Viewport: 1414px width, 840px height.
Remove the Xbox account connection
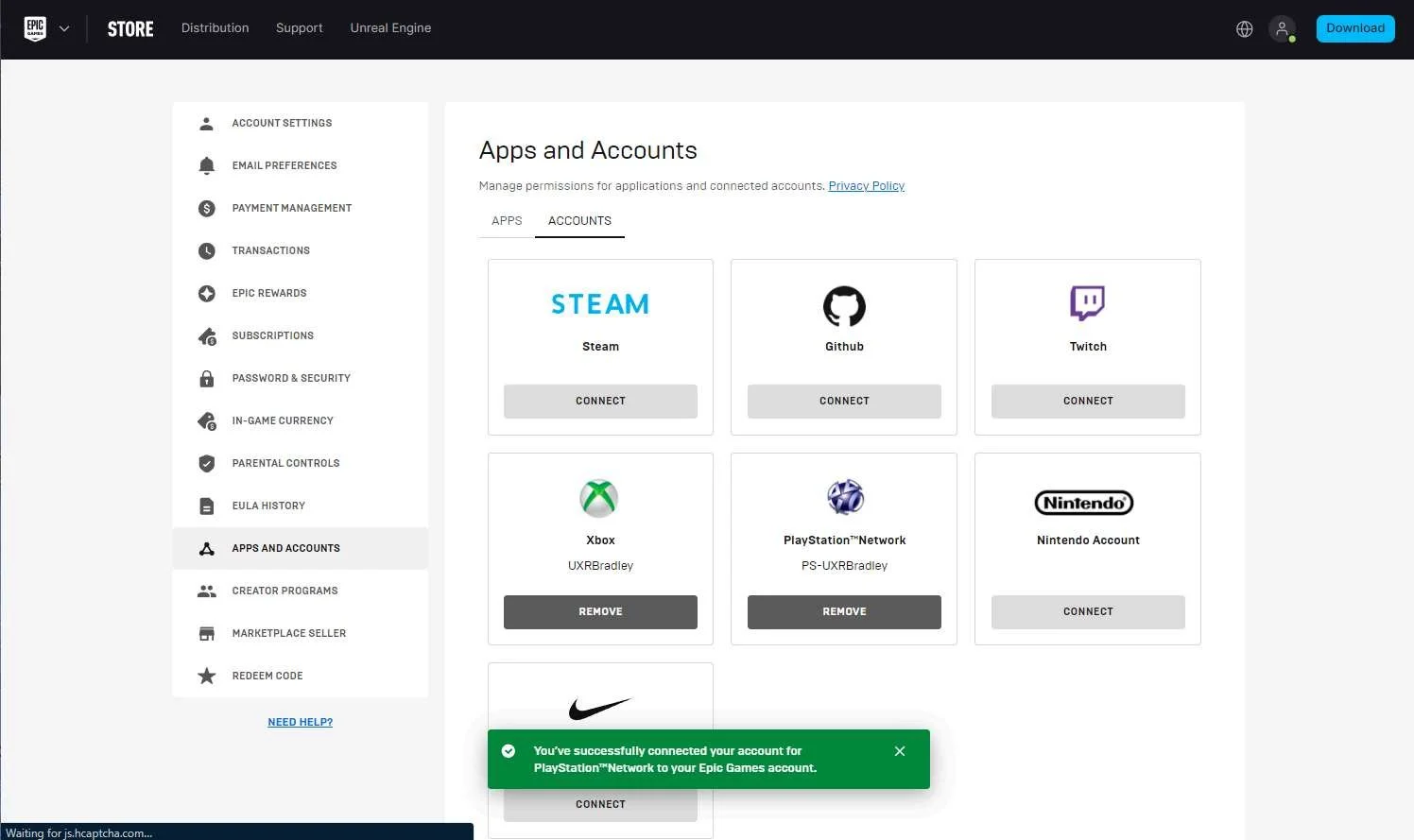[x=600, y=612]
